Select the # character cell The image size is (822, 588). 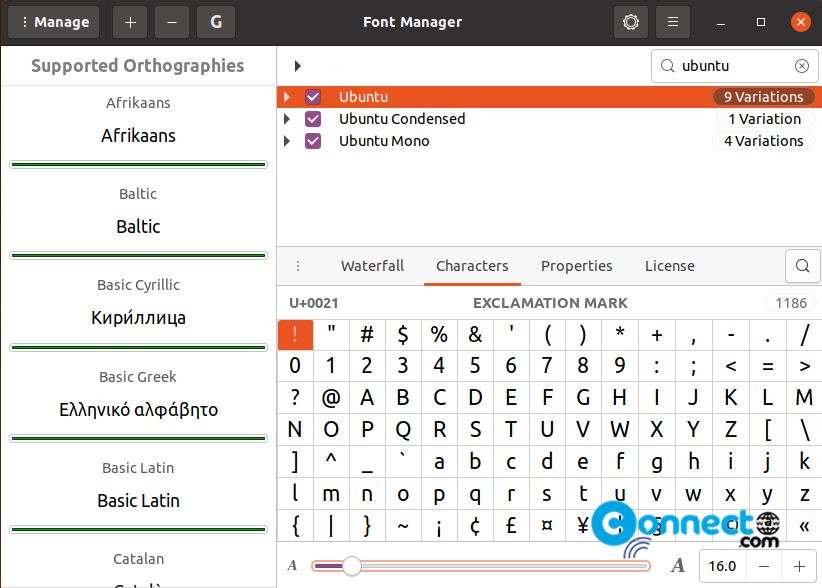367,334
